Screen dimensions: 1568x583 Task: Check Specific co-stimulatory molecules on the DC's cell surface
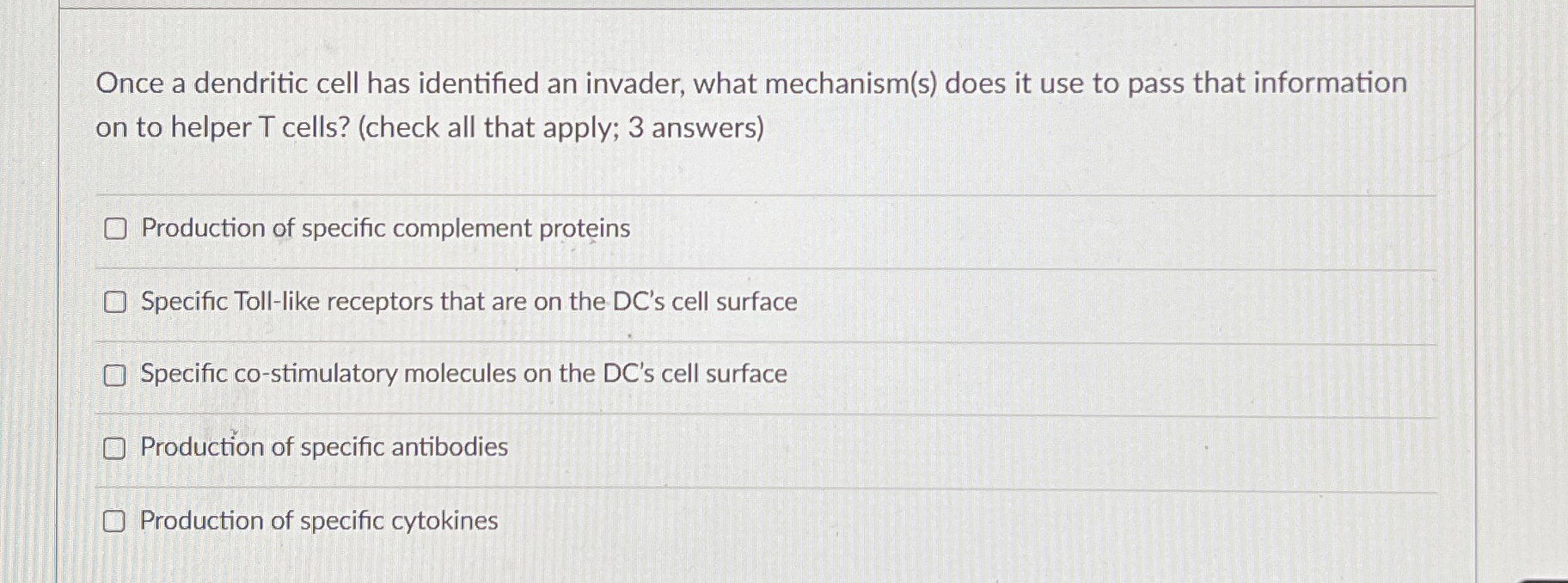(114, 375)
